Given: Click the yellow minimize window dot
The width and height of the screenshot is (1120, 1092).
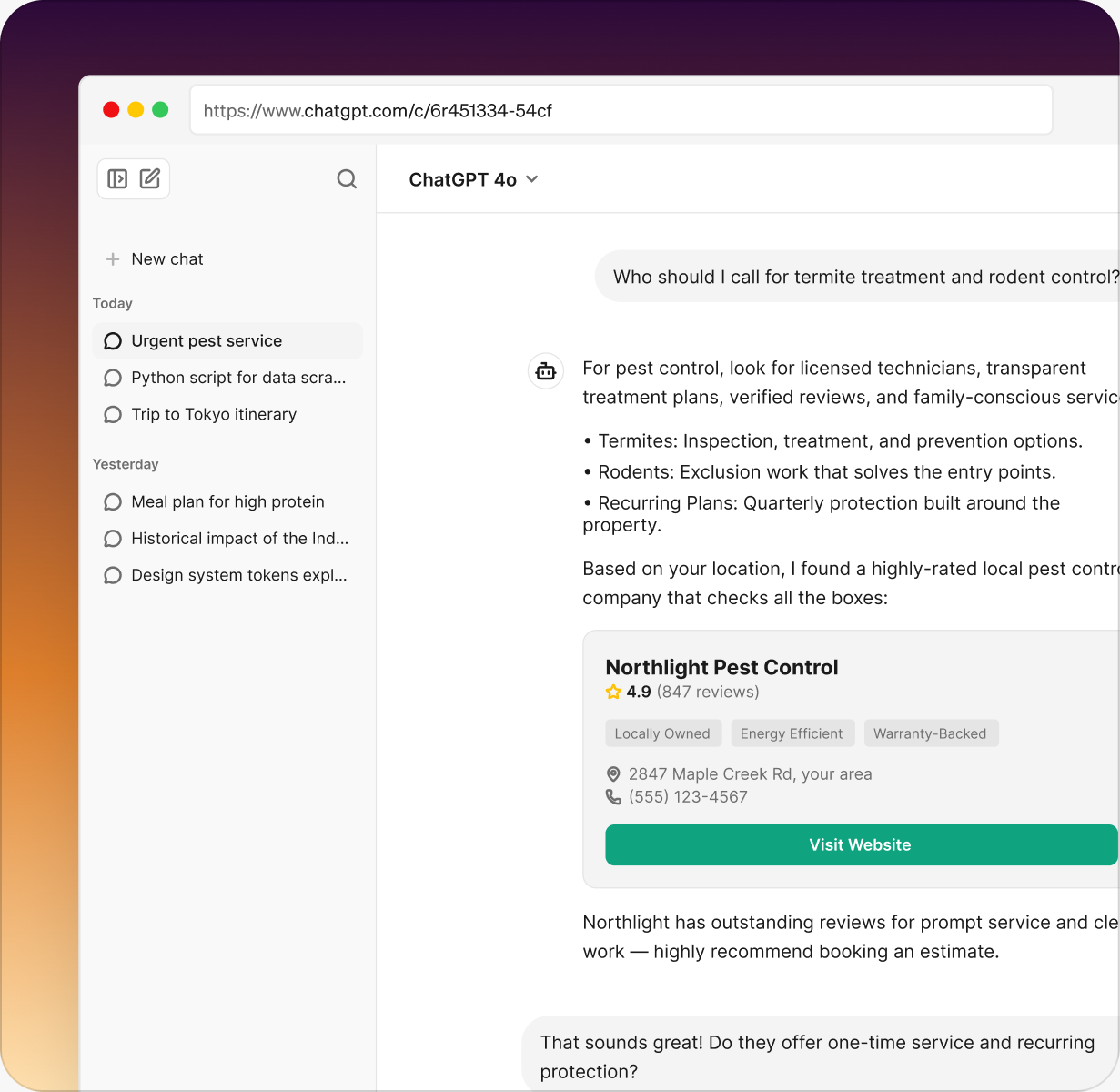Looking at the screenshot, I should [x=136, y=110].
